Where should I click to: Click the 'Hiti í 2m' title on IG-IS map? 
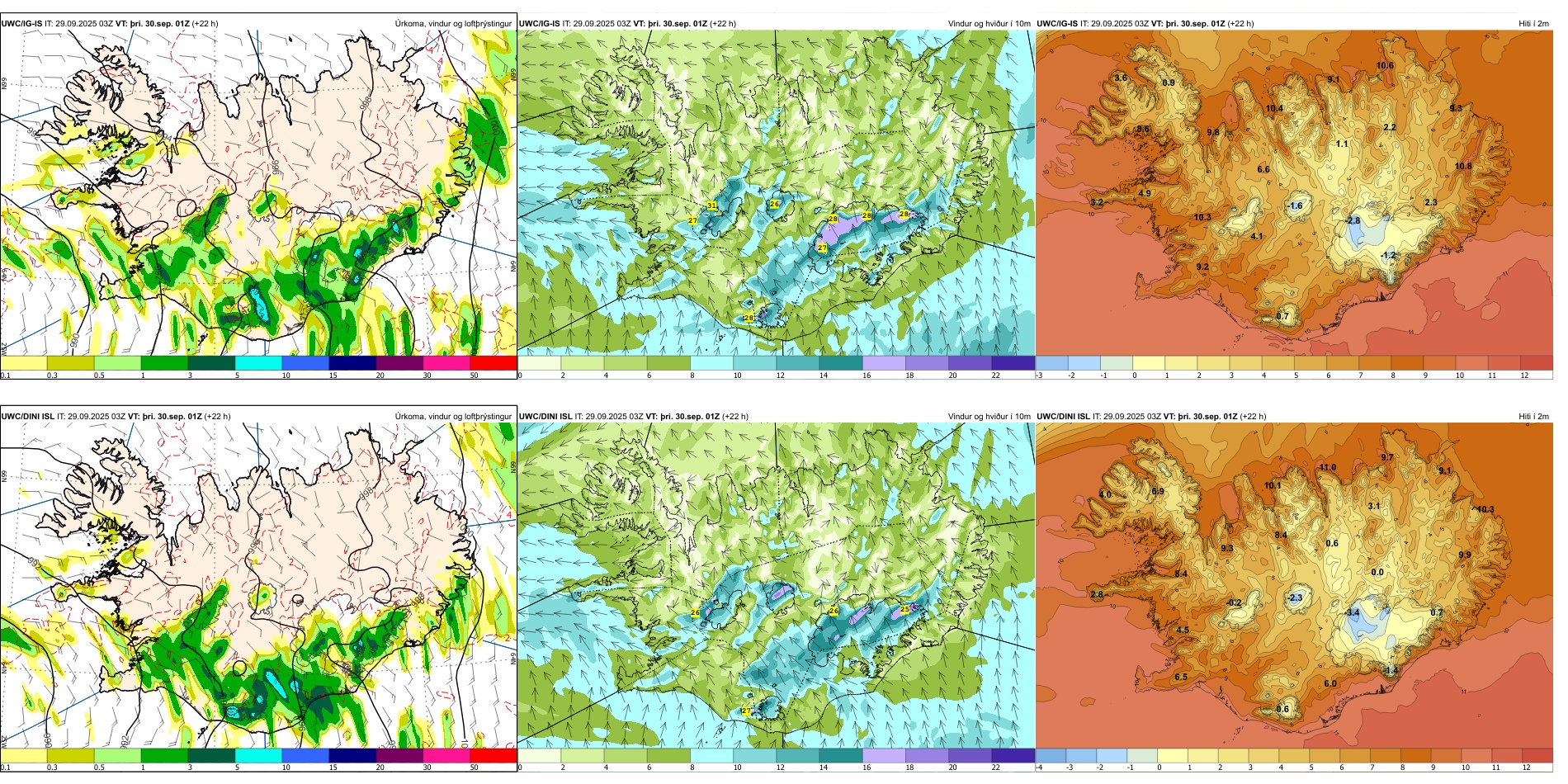click(1533, 23)
